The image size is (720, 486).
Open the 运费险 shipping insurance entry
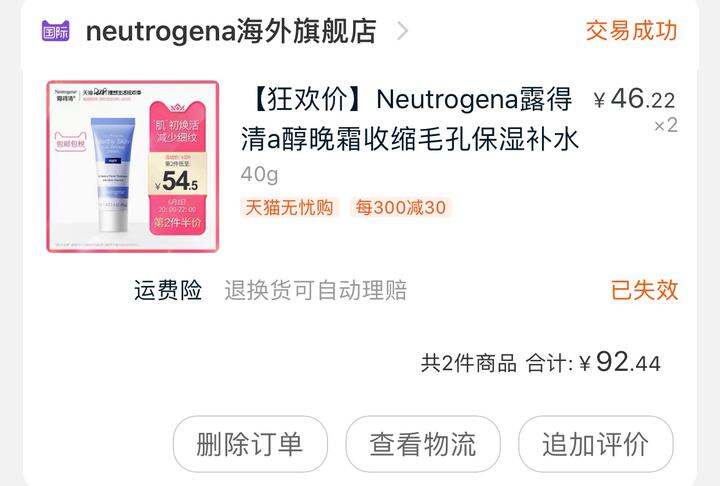pyautogui.click(x=168, y=290)
